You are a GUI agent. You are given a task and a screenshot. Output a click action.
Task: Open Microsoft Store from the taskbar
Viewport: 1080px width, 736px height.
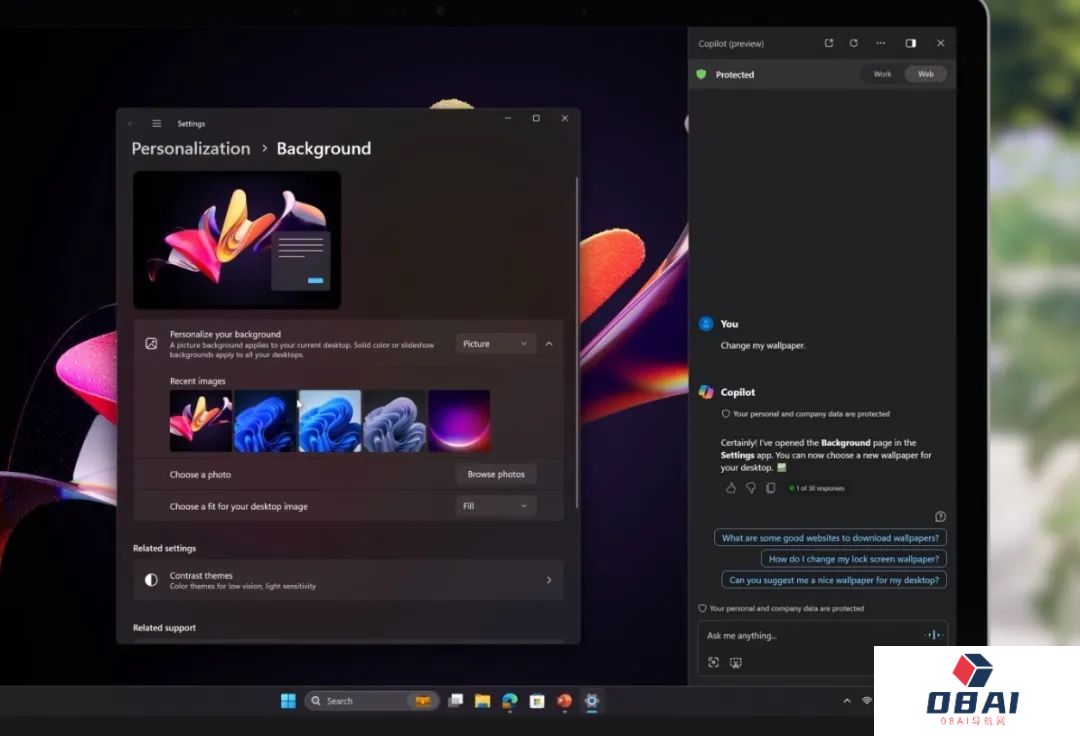[537, 701]
